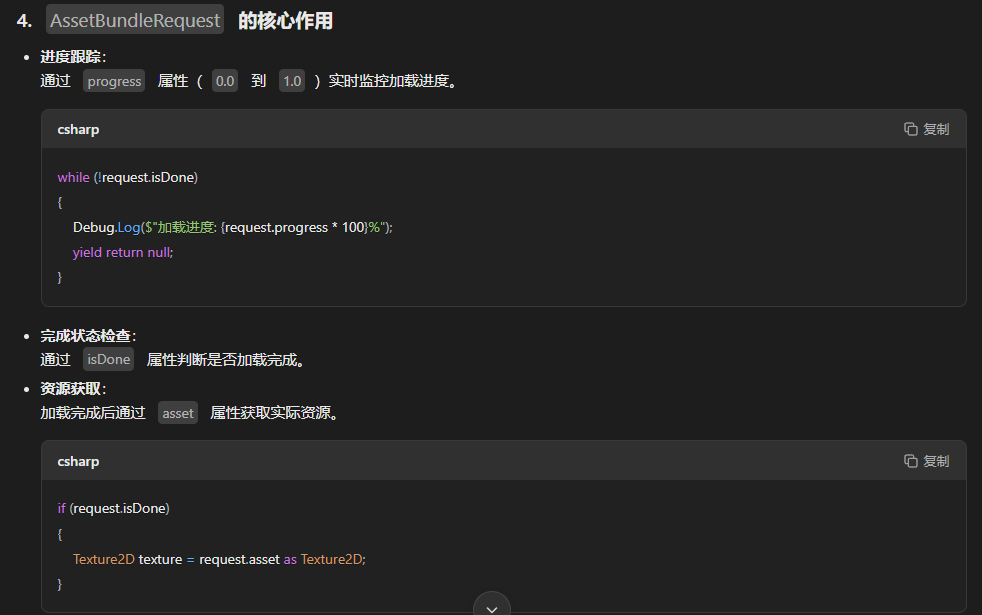982x615 pixels.
Task: Click the yield return null line
Action: click(123, 252)
